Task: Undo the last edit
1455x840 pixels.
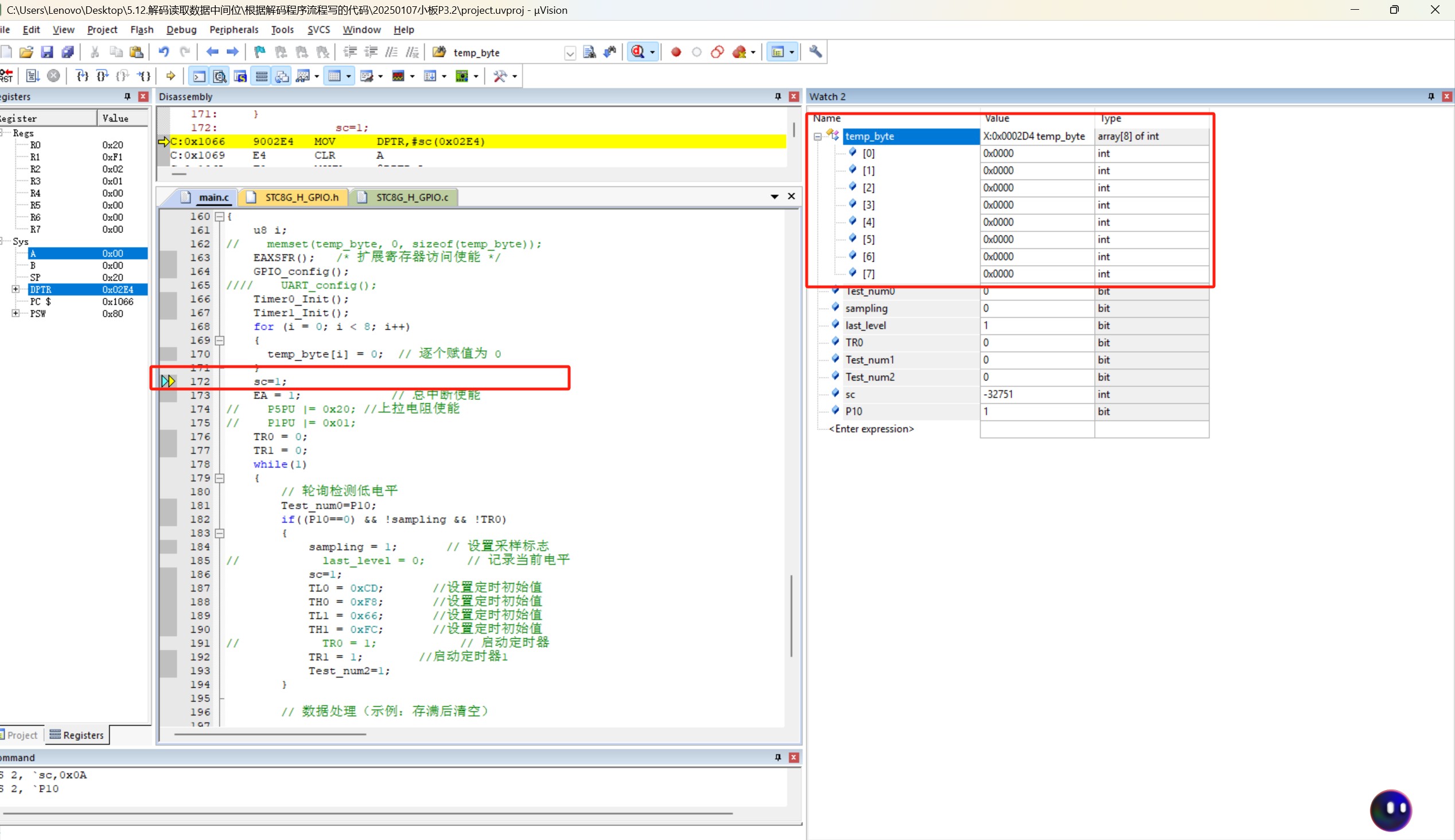Action: click(164, 53)
